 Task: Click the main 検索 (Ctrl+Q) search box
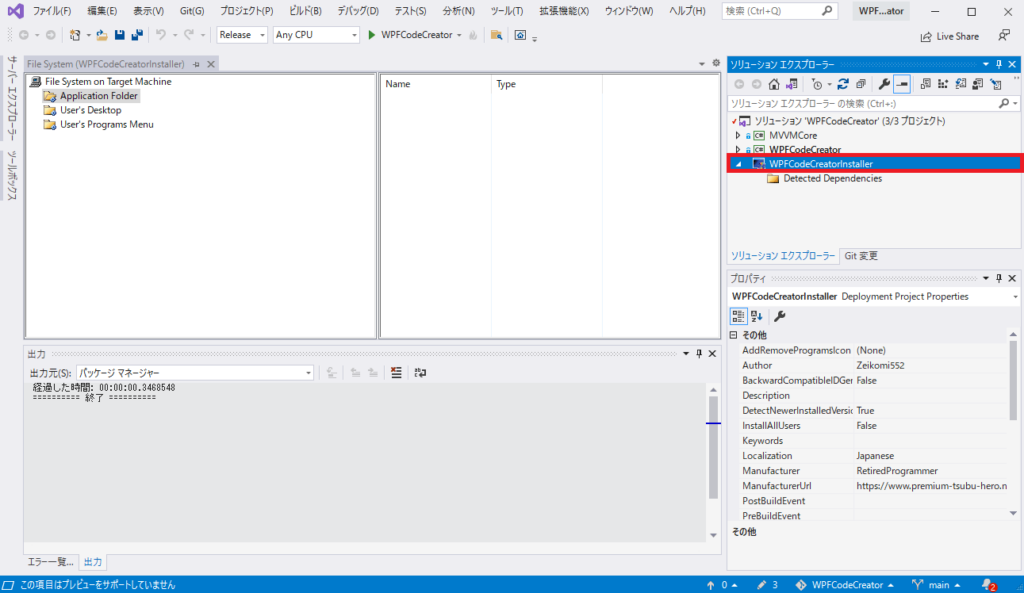click(x=779, y=11)
